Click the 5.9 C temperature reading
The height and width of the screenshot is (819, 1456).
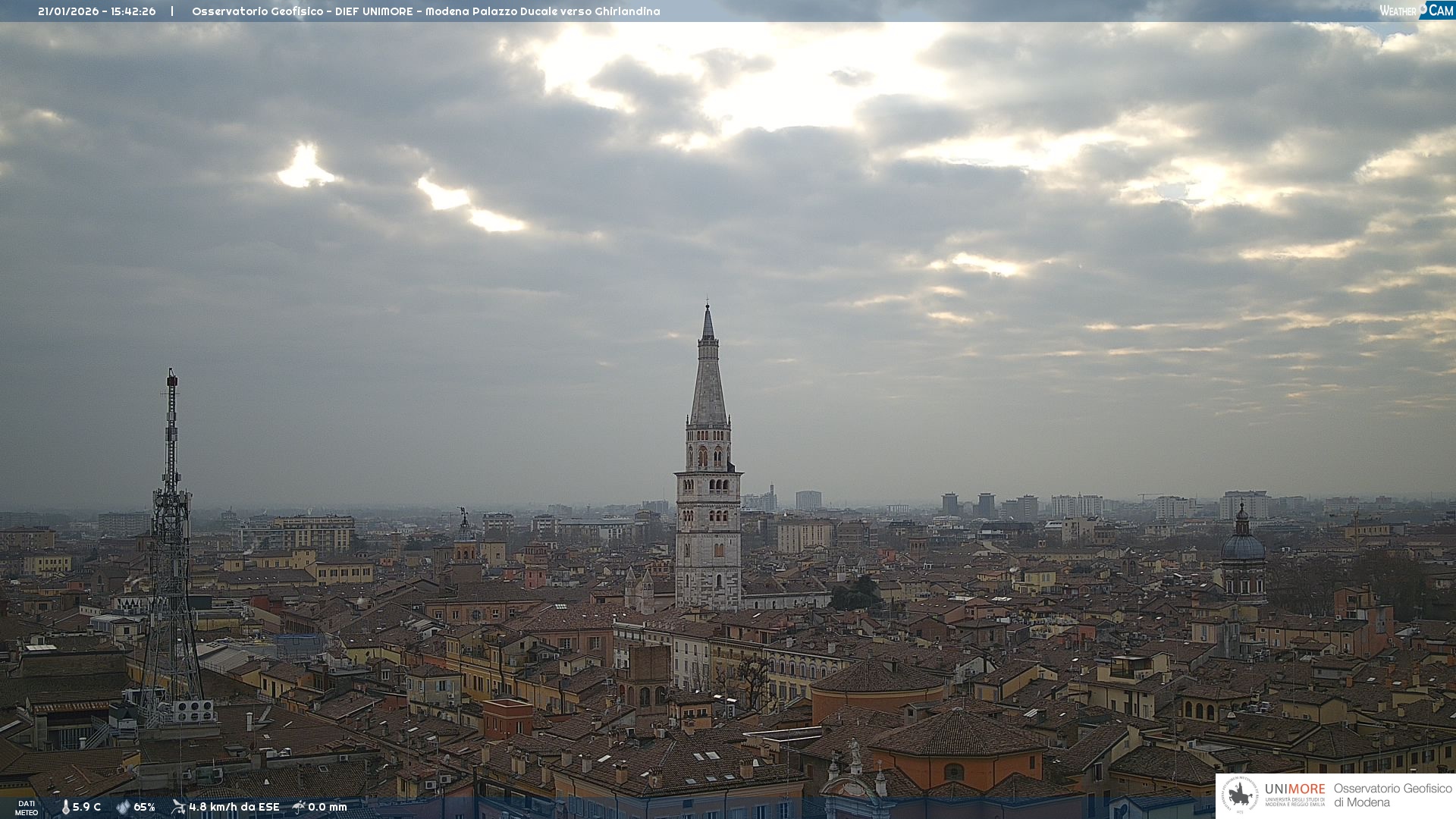click(86, 807)
